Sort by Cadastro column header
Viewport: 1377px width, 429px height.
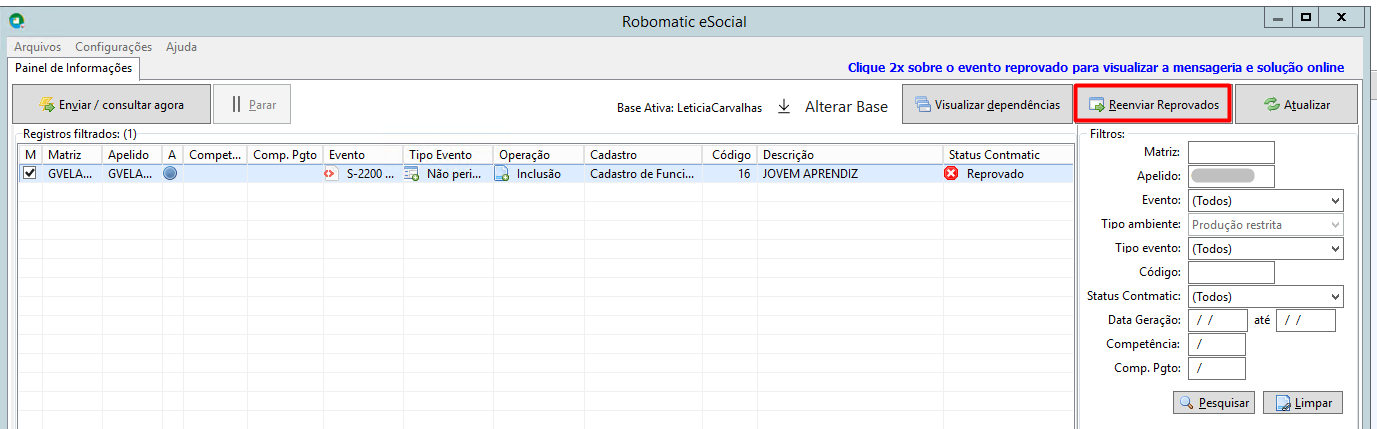click(643, 155)
